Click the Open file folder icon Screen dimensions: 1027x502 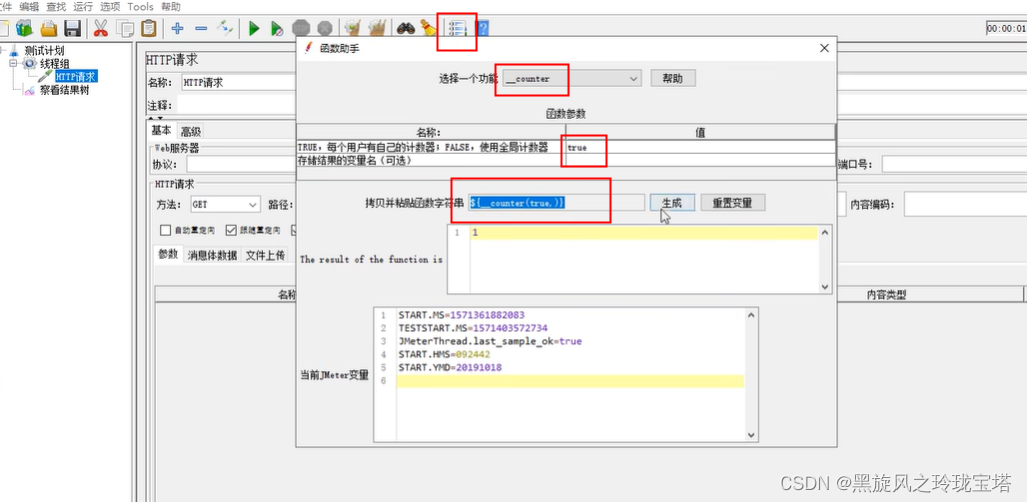point(48,28)
